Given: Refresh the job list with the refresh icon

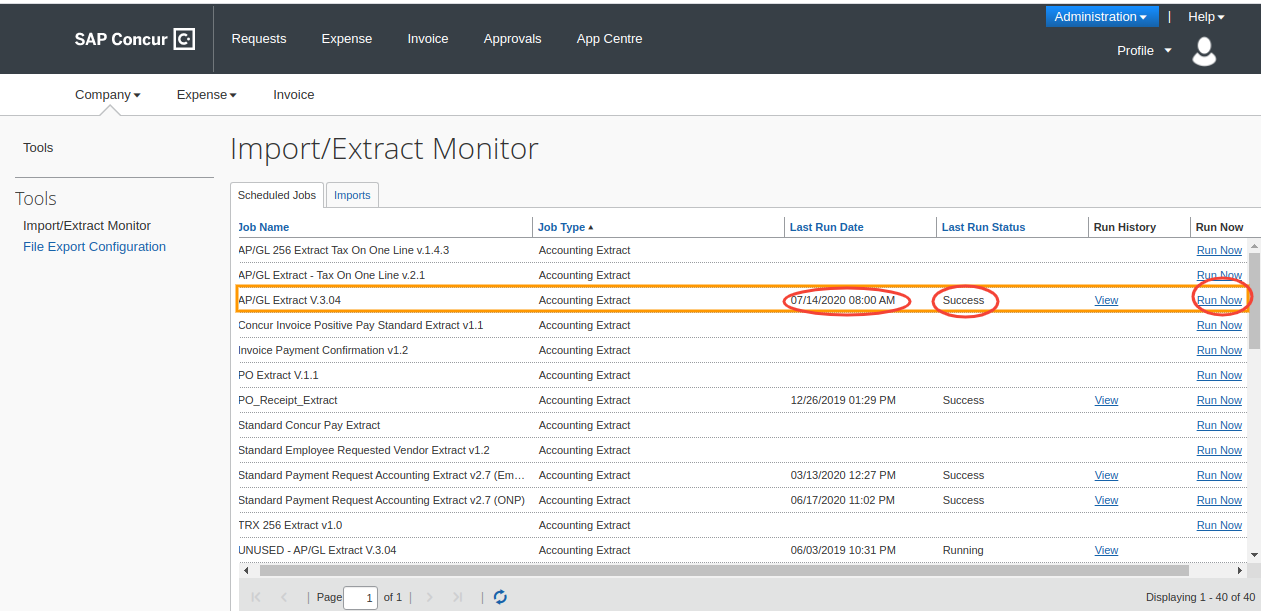Looking at the screenshot, I should (x=500, y=597).
